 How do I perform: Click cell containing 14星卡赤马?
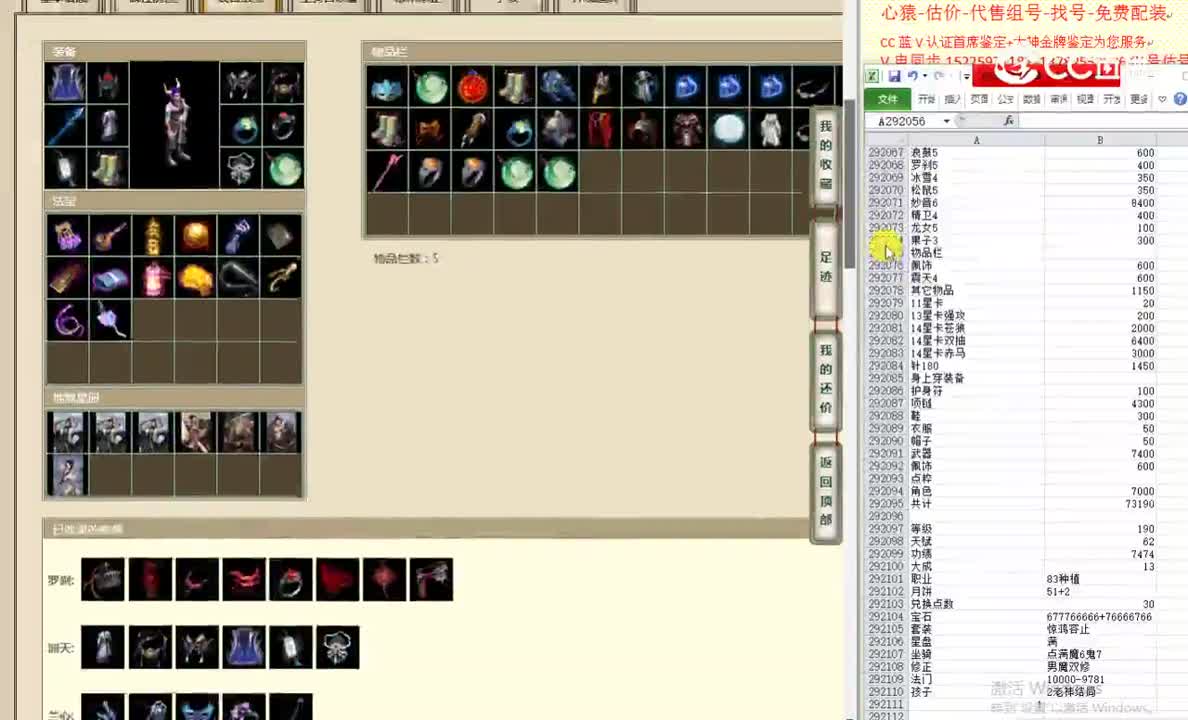[x=976, y=354]
